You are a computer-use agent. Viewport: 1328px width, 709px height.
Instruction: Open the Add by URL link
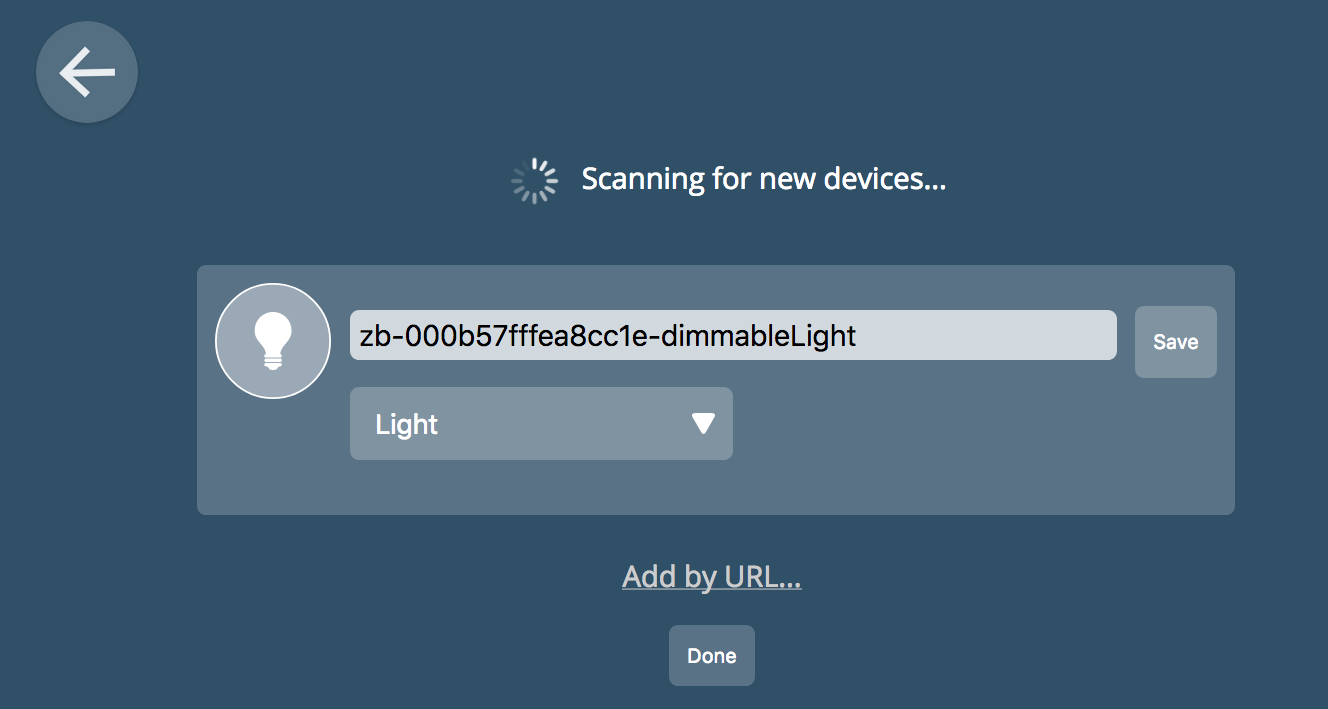tap(711, 577)
